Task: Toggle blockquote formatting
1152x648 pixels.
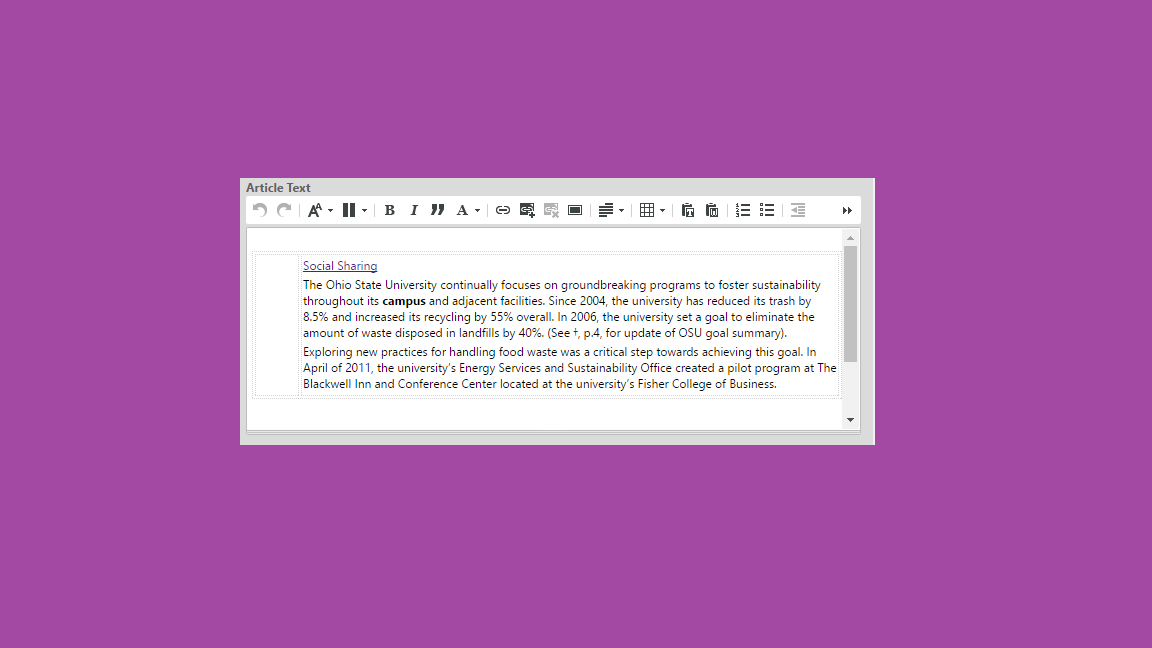Action: (x=437, y=210)
